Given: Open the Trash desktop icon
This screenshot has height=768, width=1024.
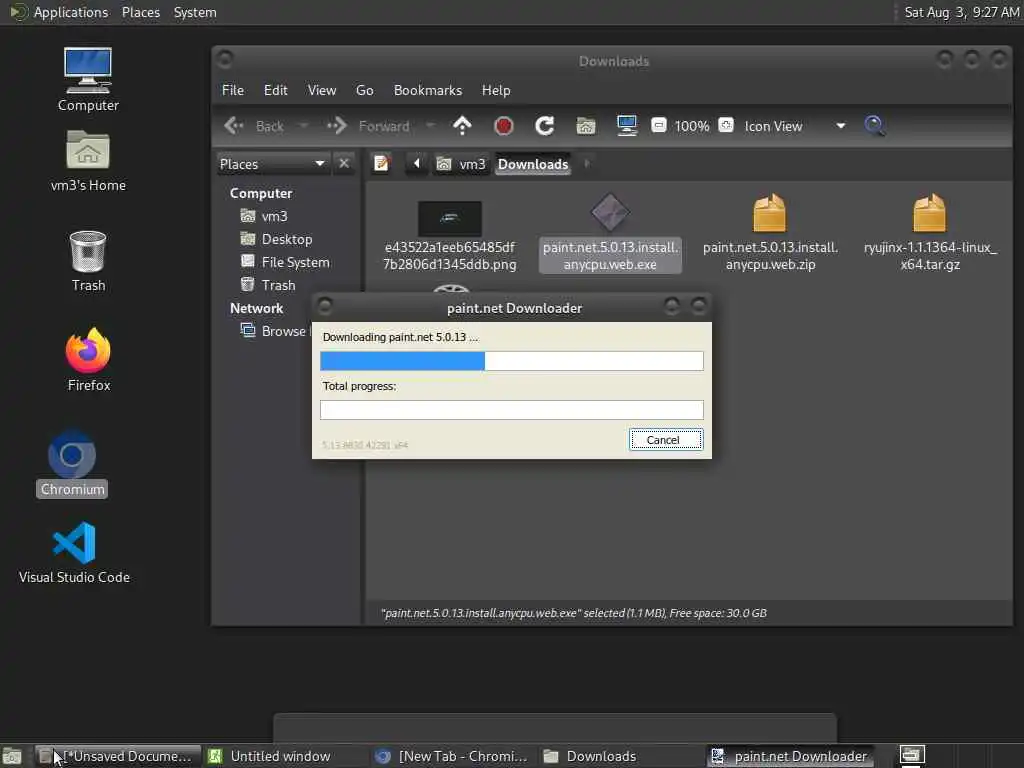Looking at the screenshot, I should click(88, 261).
